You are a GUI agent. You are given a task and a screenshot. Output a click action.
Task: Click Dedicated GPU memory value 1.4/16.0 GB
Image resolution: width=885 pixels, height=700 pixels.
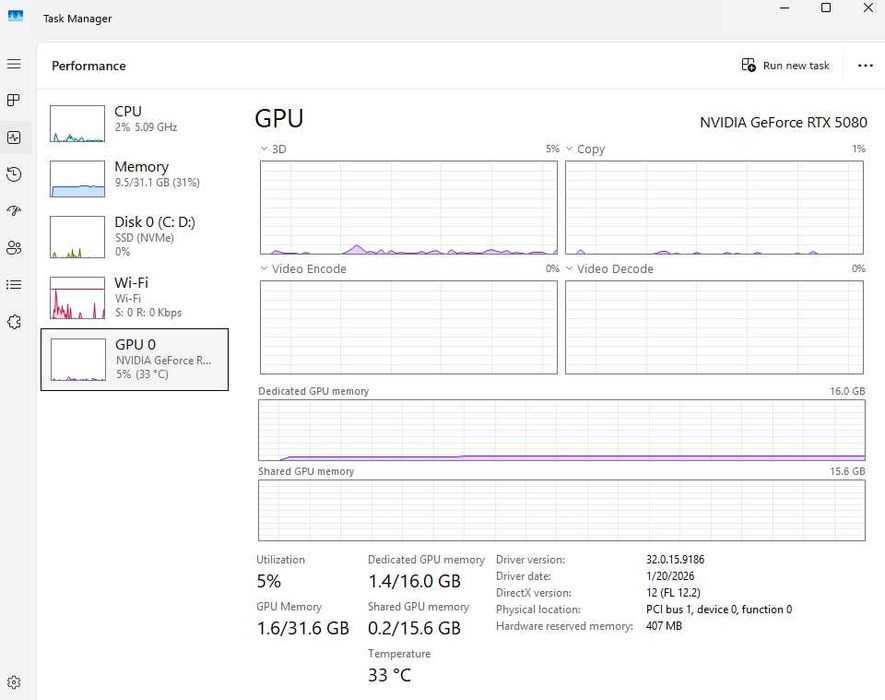click(414, 581)
